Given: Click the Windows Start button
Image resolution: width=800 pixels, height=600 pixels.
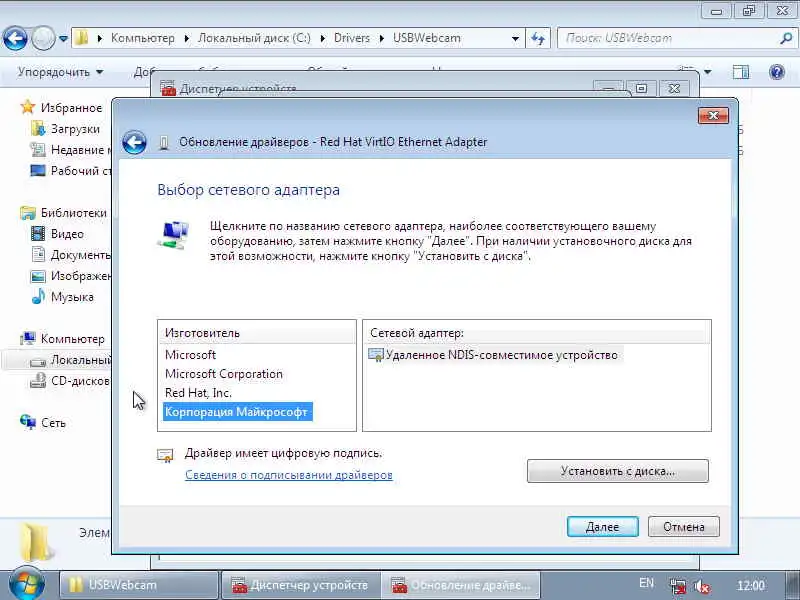Looking at the screenshot, I should tap(26, 584).
